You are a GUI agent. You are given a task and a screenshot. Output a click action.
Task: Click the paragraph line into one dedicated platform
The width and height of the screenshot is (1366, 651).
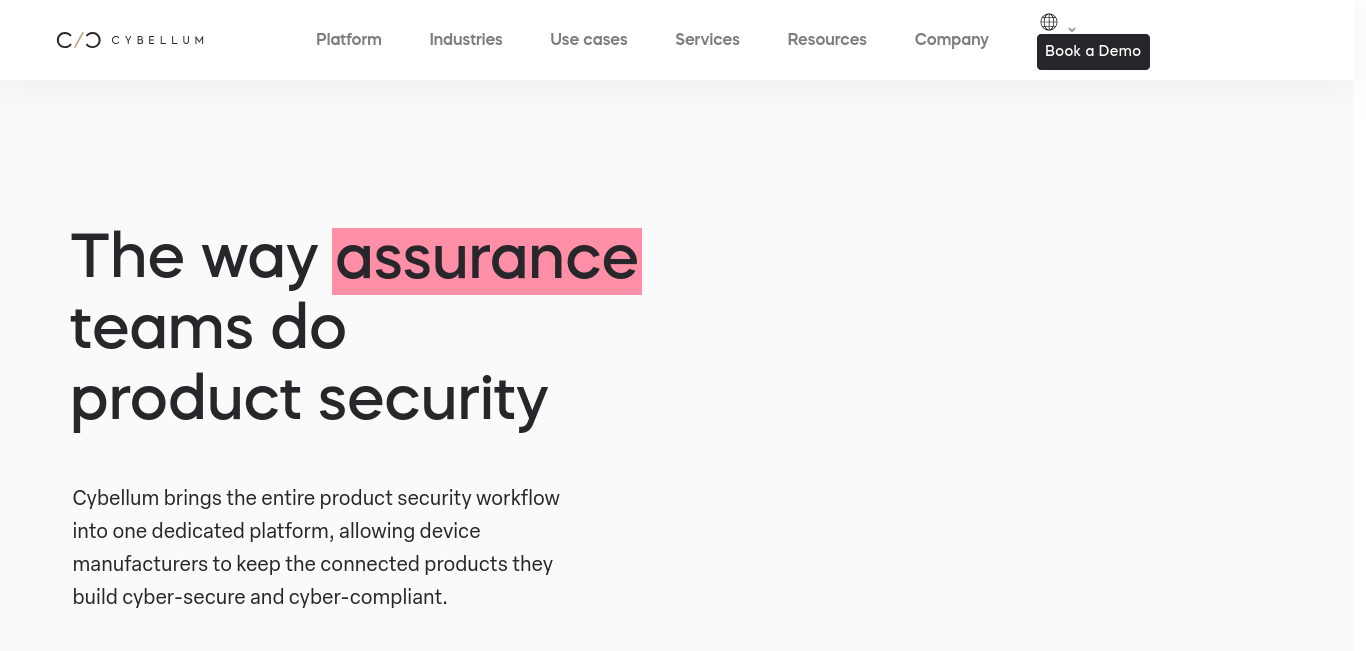point(276,531)
